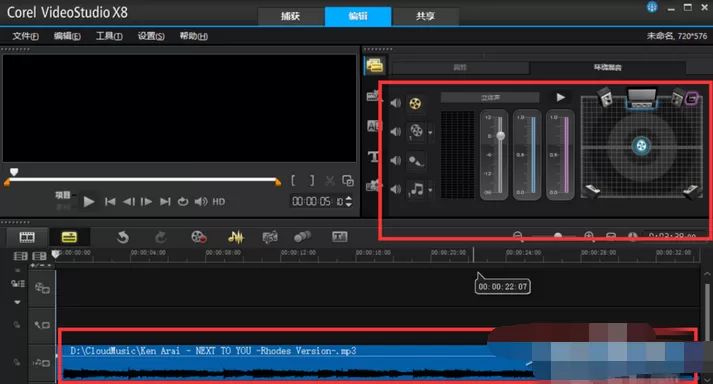713x384 pixels.
Task: Open the record/capture option
Action: coord(199,237)
